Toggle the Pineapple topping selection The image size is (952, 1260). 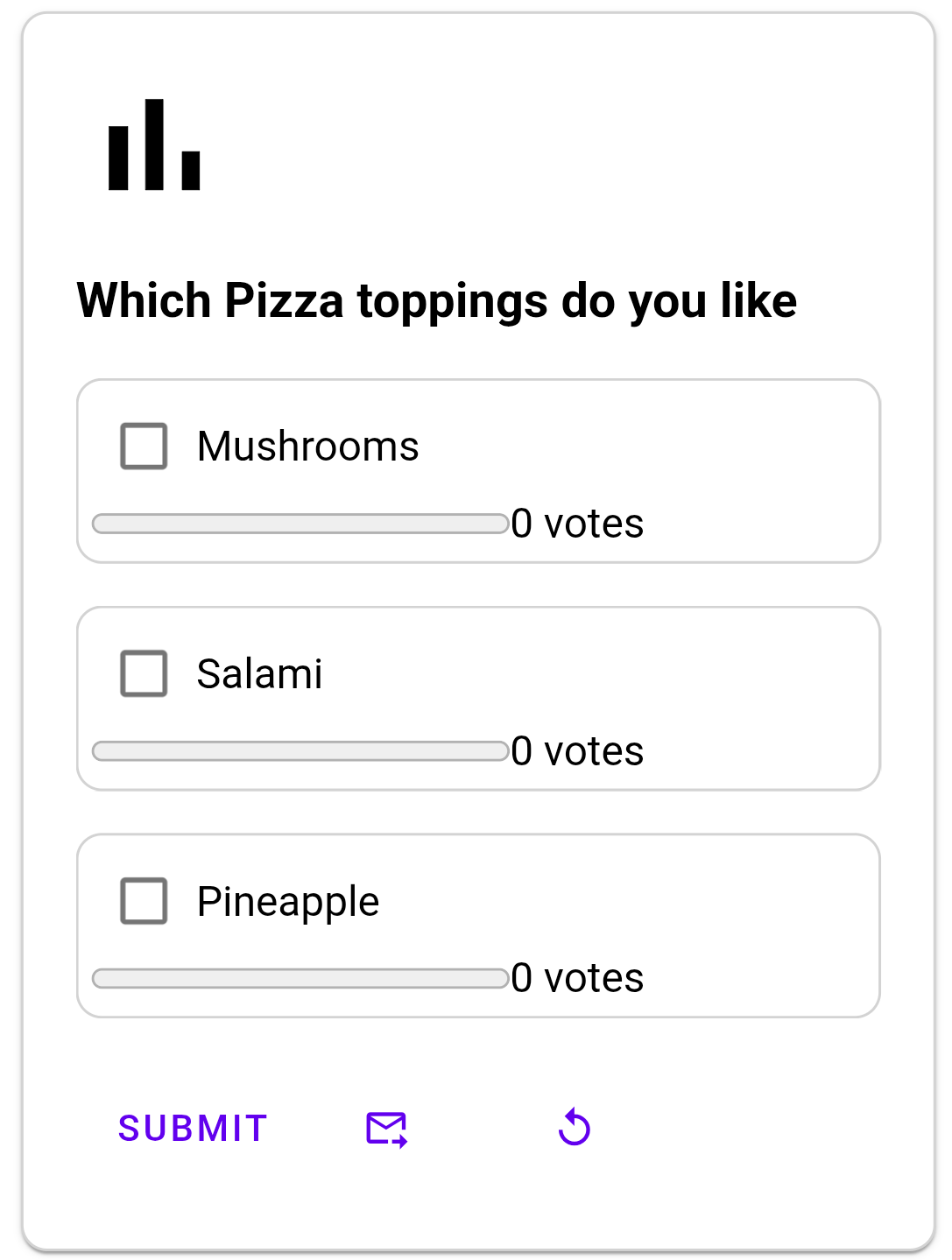click(x=144, y=901)
